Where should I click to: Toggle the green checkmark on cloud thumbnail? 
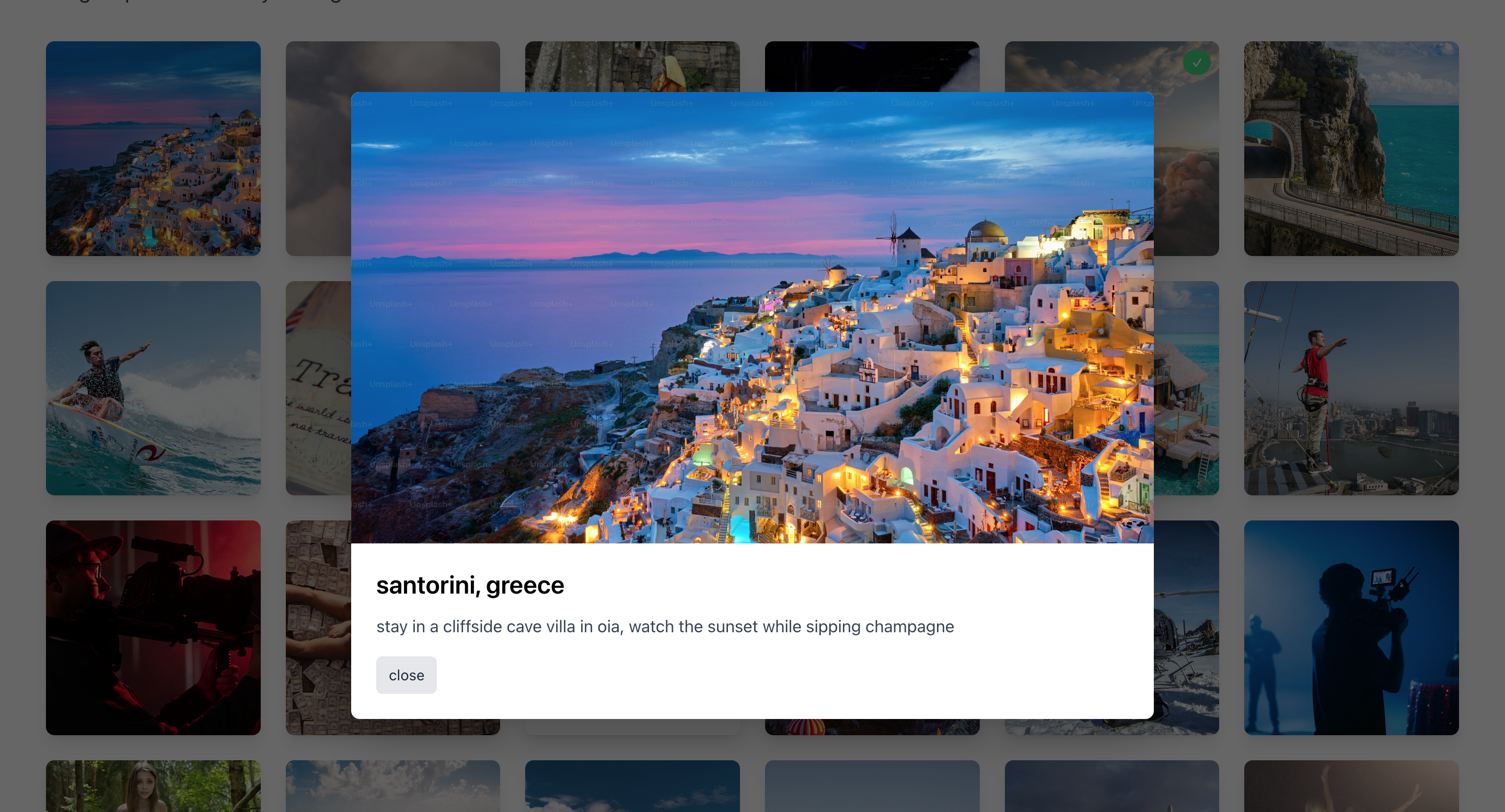click(1197, 63)
